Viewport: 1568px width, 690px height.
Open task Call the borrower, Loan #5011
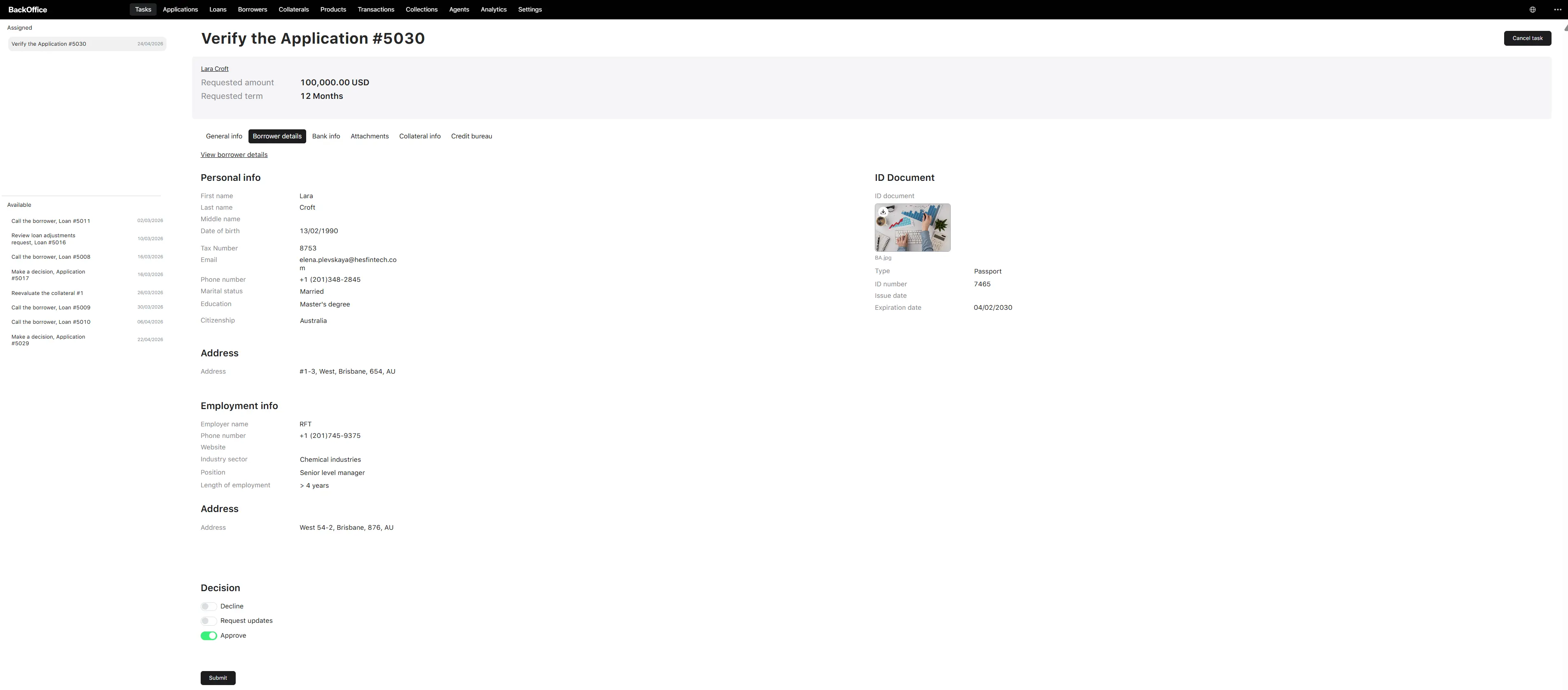87,221
